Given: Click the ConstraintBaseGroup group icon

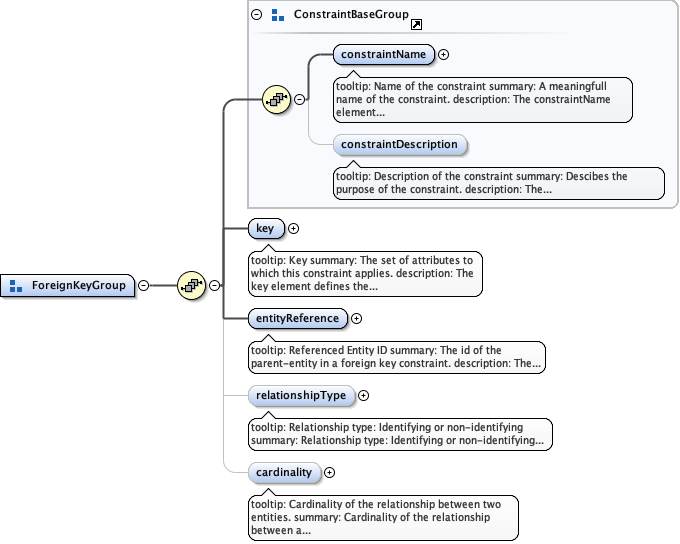Looking at the screenshot, I should (x=277, y=15).
